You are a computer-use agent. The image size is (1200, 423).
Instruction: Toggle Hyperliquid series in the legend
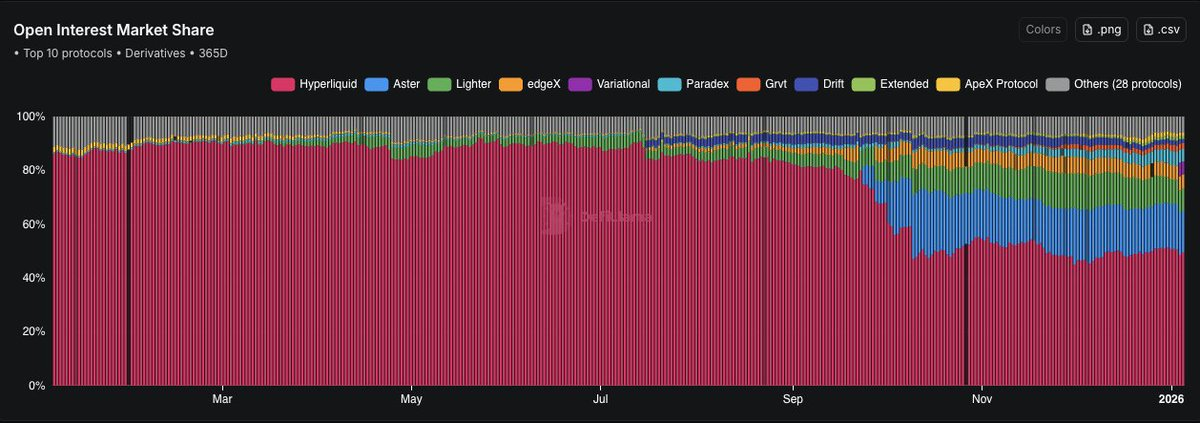click(x=310, y=84)
